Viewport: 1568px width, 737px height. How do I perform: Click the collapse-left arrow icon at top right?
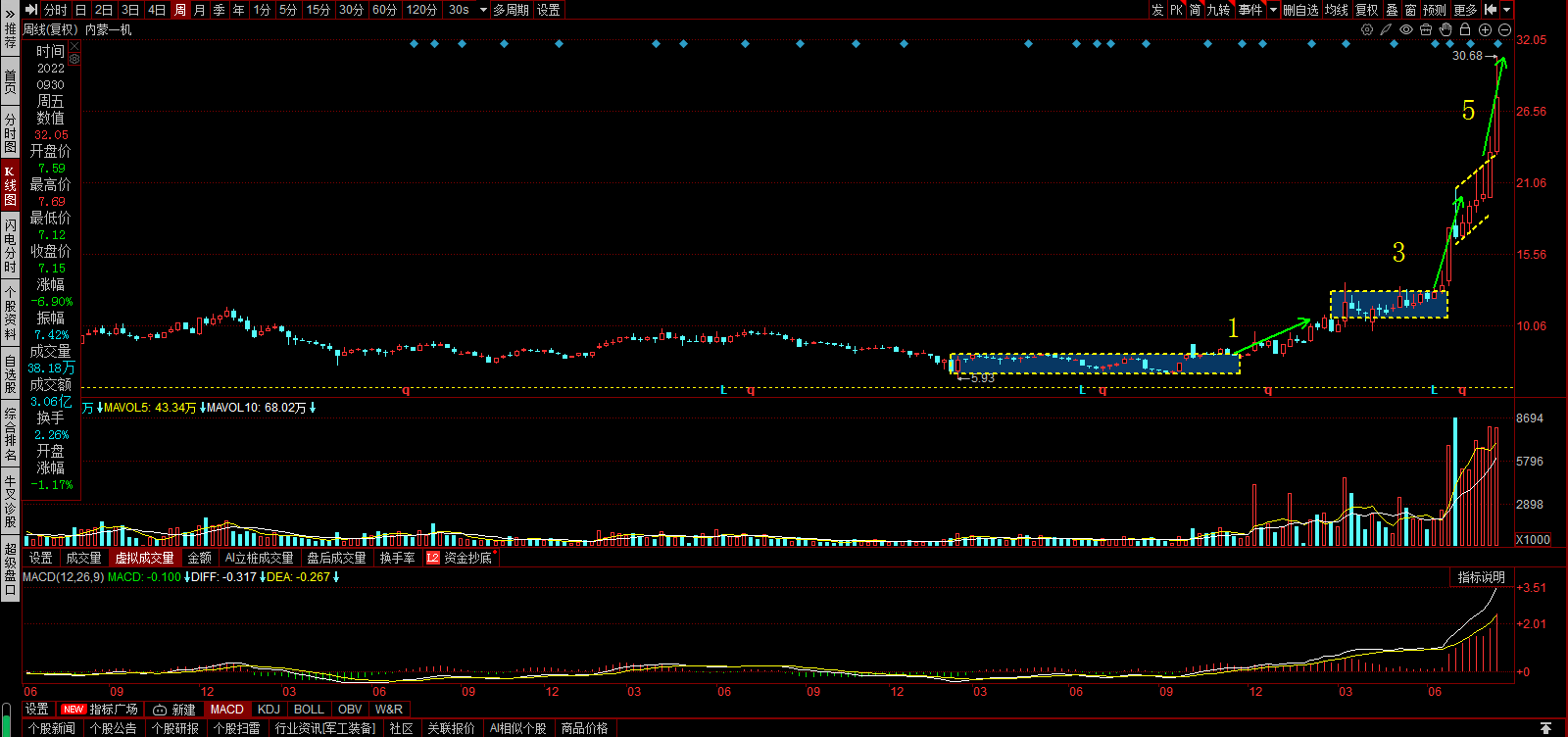1491,10
